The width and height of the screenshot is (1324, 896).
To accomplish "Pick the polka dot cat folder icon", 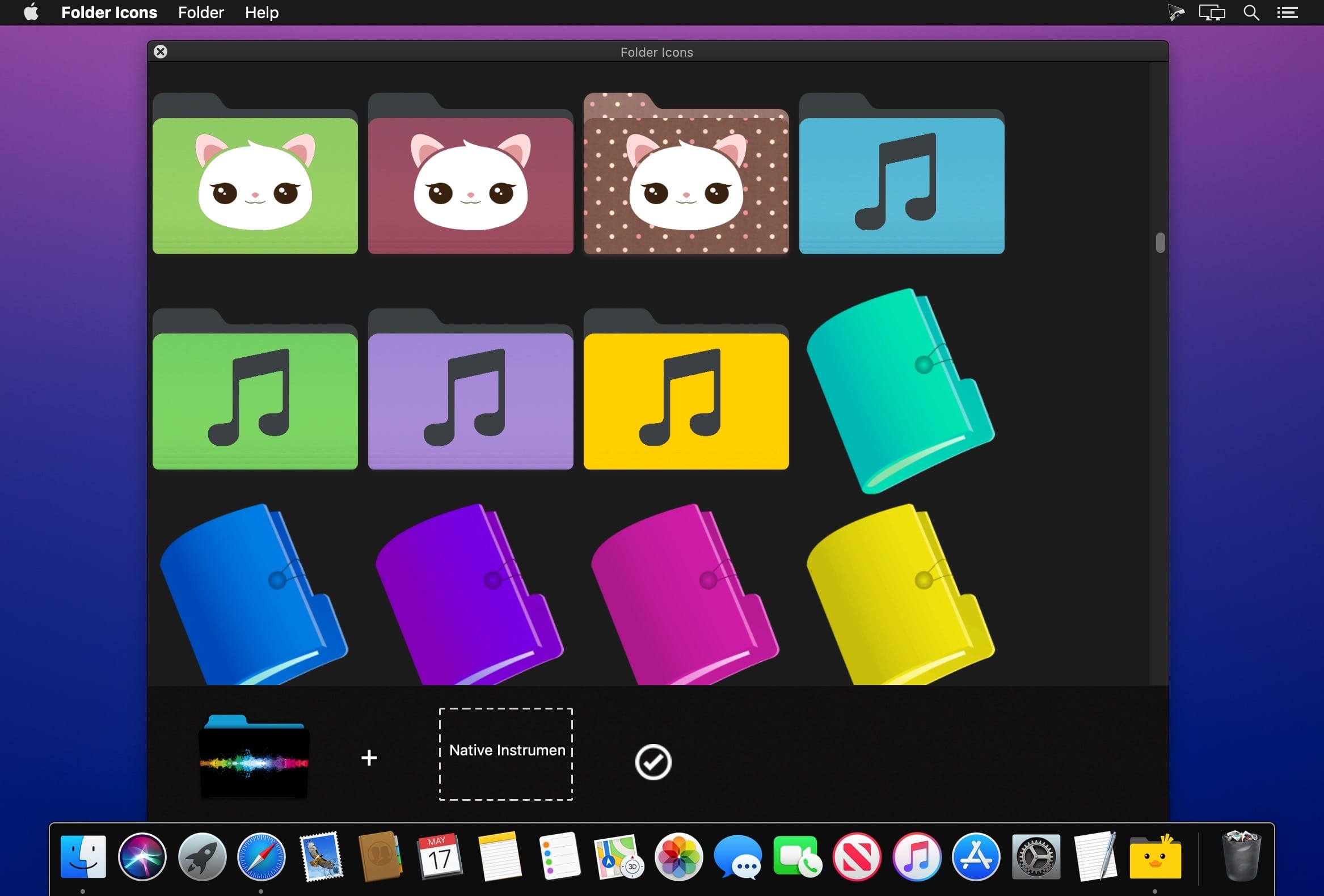I will pos(686,173).
